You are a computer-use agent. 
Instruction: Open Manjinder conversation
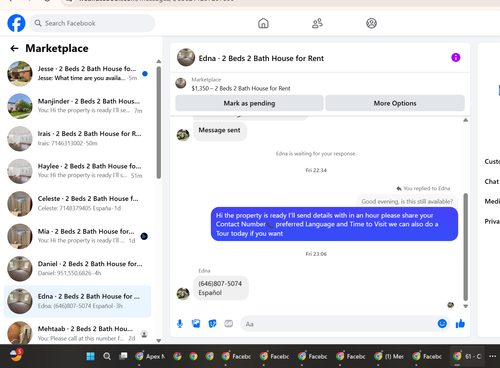point(77,106)
